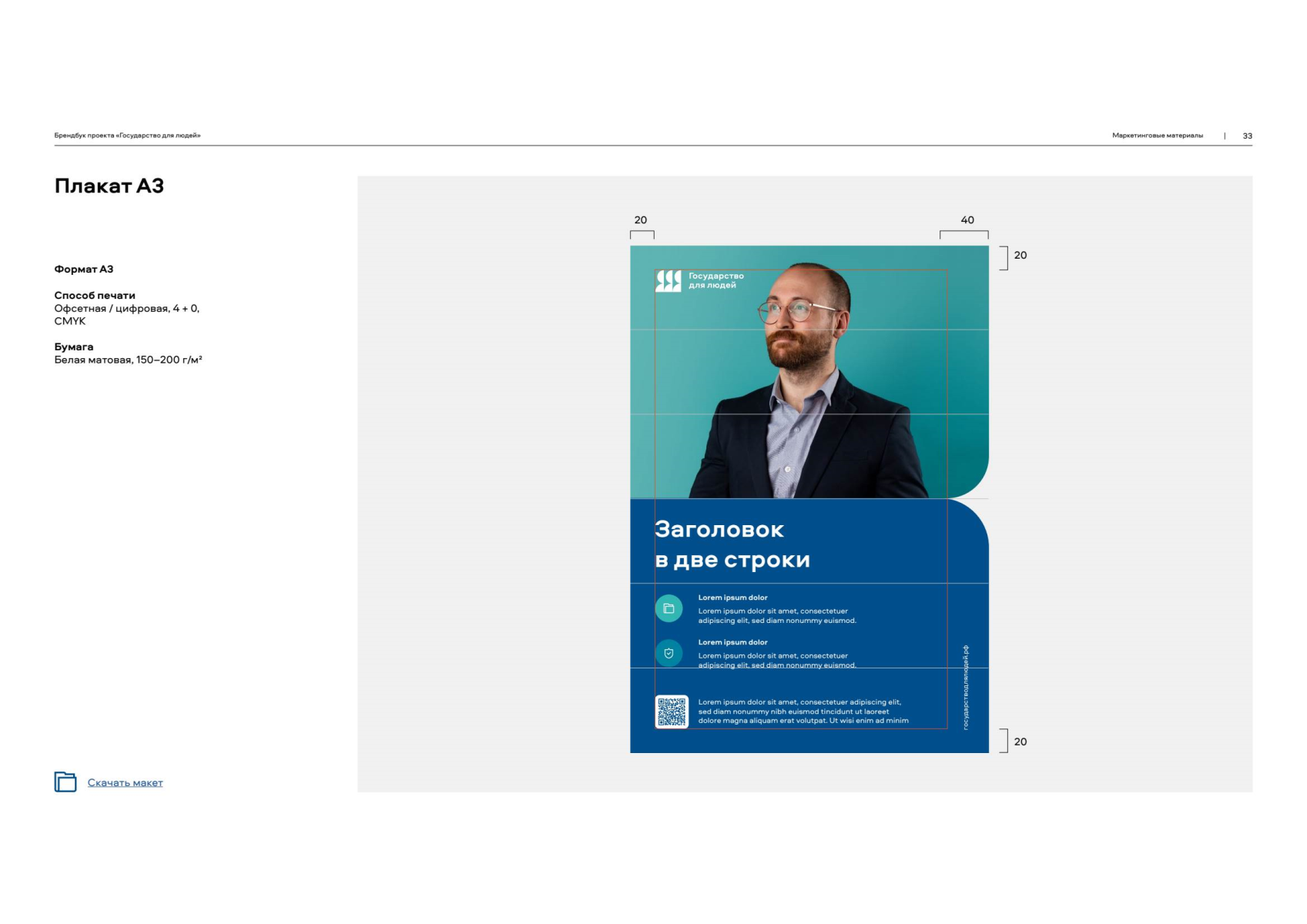The image size is (1307, 924).
Task: Click the Бумага heading
Action: click(74, 347)
